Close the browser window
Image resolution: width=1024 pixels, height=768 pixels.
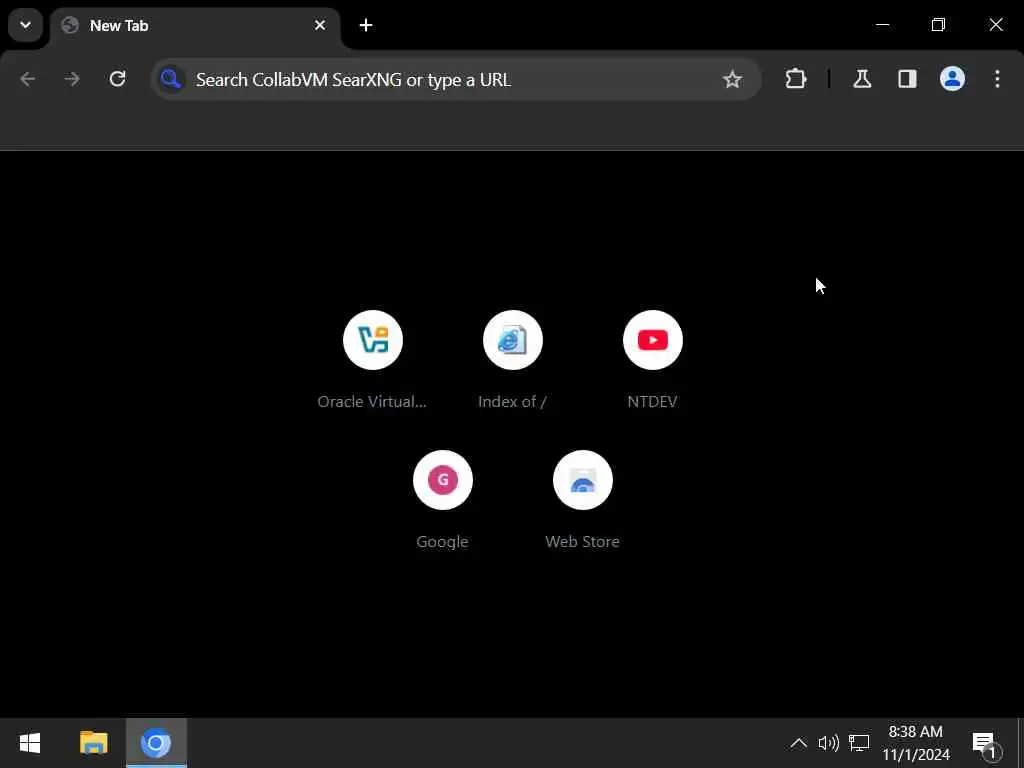click(996, 25)
